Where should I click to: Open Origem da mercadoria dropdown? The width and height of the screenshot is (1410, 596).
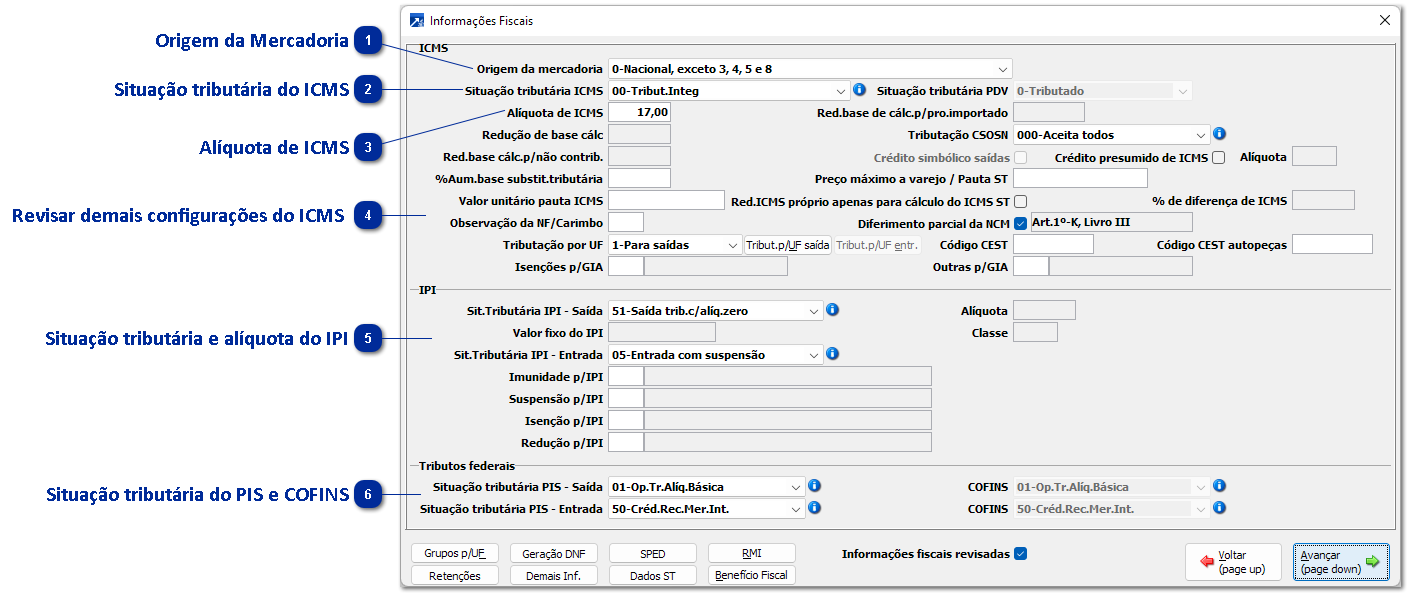pyautogui.click(x=1002, y=69)
